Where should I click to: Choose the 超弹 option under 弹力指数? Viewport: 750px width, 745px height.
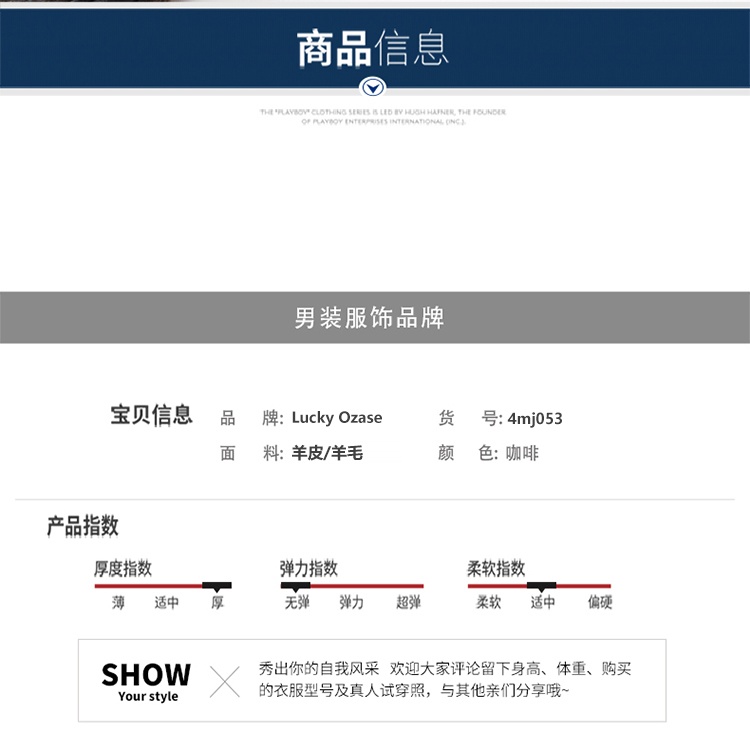[x=408, y=603]
